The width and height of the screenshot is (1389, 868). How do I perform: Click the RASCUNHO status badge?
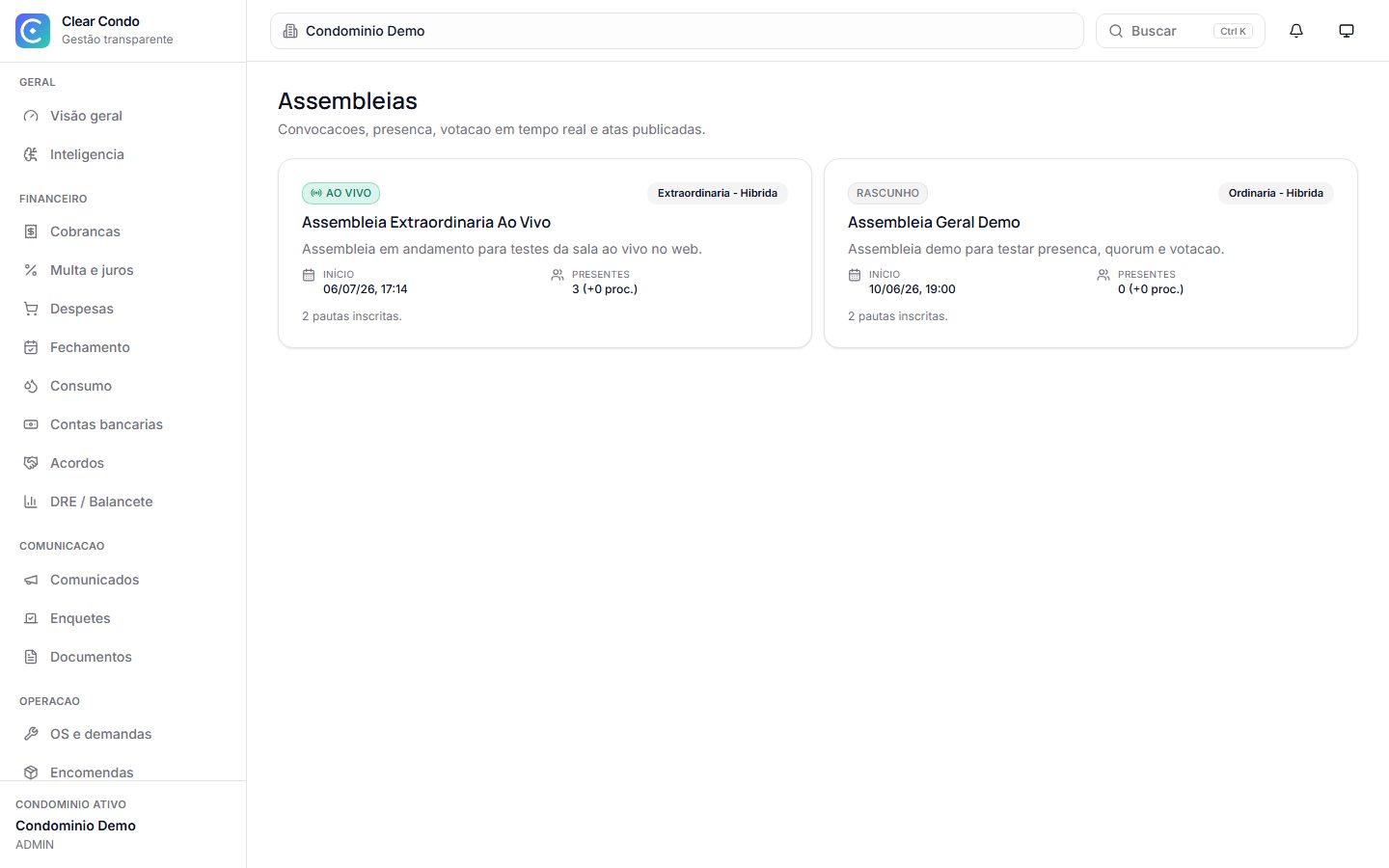tap(887, 193)
